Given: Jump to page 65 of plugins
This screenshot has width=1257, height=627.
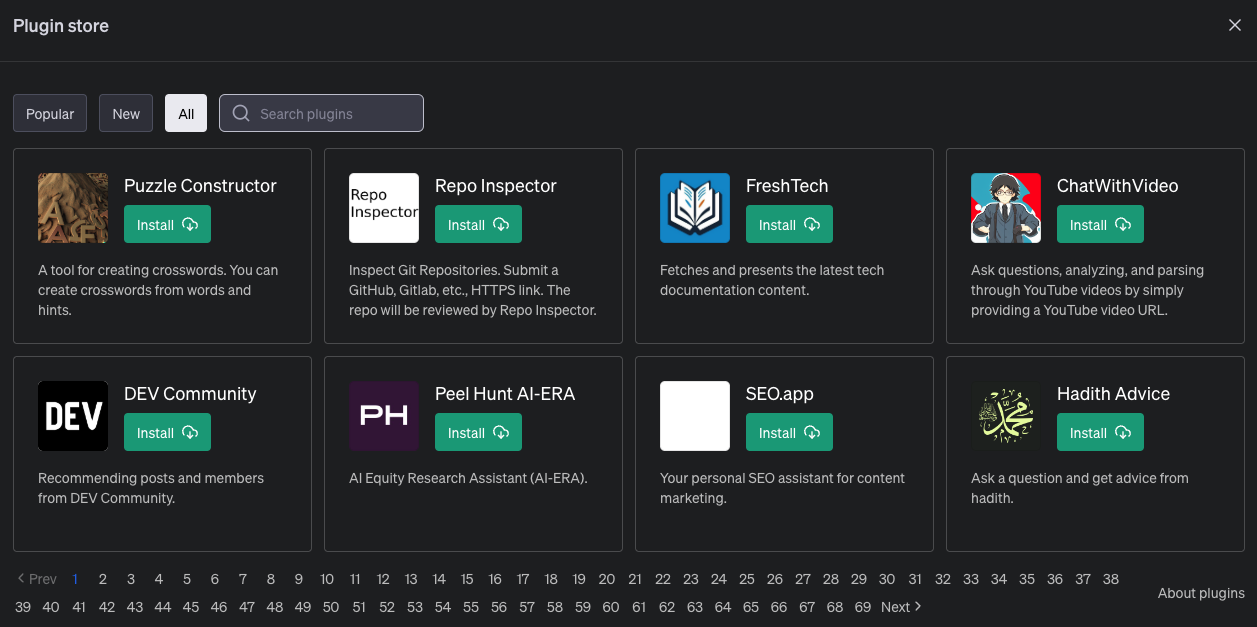Looking at the screenshot, I should pos(751,607).
